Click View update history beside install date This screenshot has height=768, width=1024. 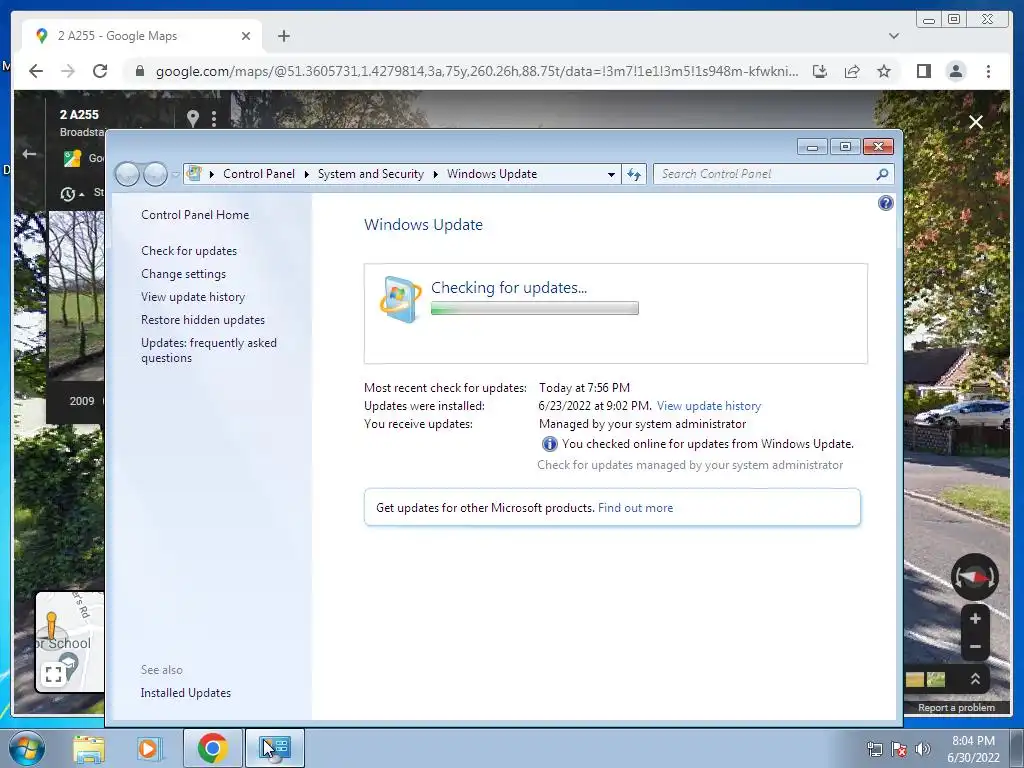click(x=709, y=406)
